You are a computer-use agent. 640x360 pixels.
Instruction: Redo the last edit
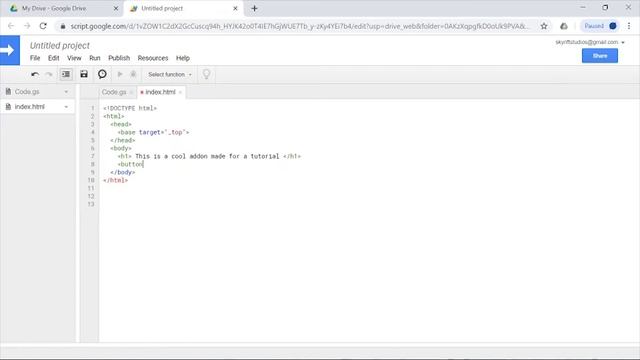[x=49, y=74]
